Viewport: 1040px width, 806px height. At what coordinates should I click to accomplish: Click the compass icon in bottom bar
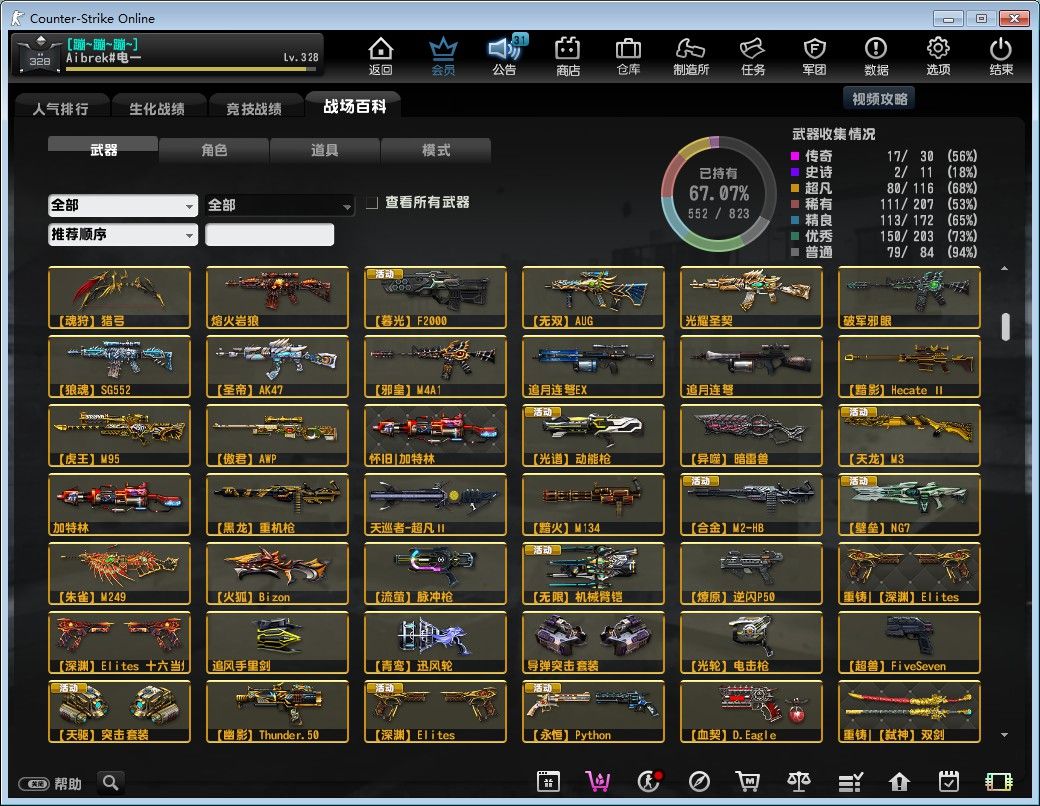[699, 781]
